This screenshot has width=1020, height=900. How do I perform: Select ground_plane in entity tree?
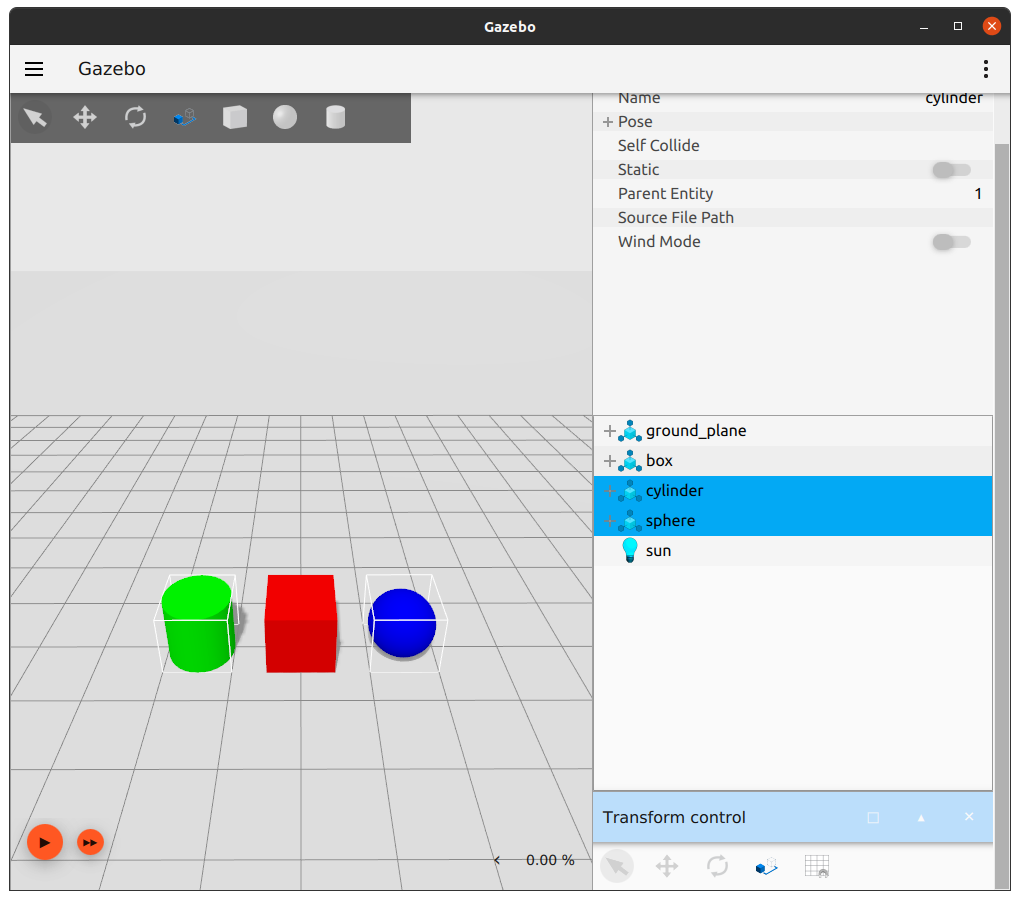pyautogui.click(x=793, y=431)
